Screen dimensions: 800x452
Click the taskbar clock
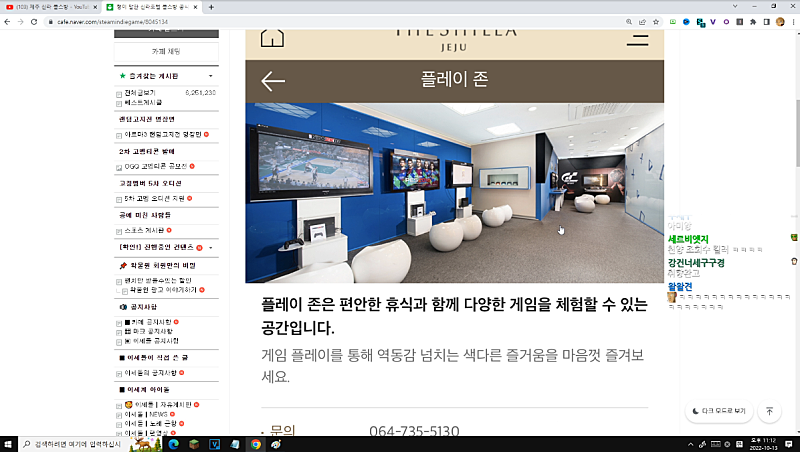(x=763, y=444)
